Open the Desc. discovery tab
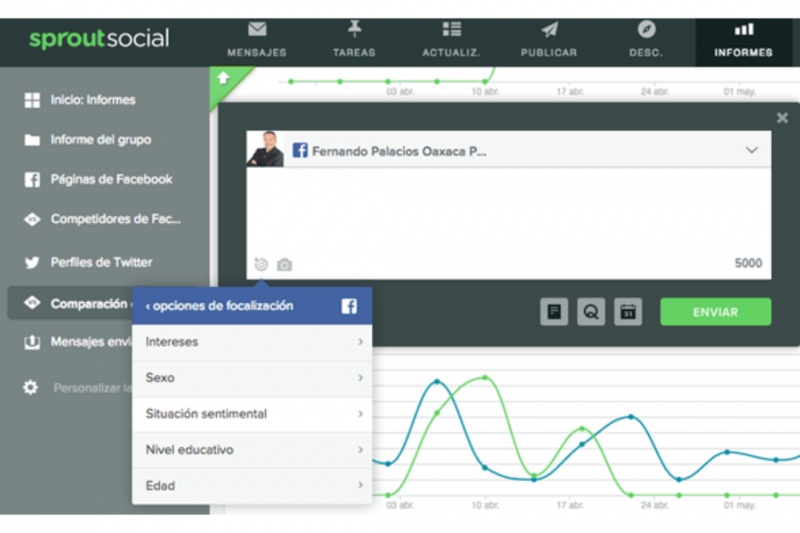The width and height of the screenshot is (800, 533). click(646, 40)
